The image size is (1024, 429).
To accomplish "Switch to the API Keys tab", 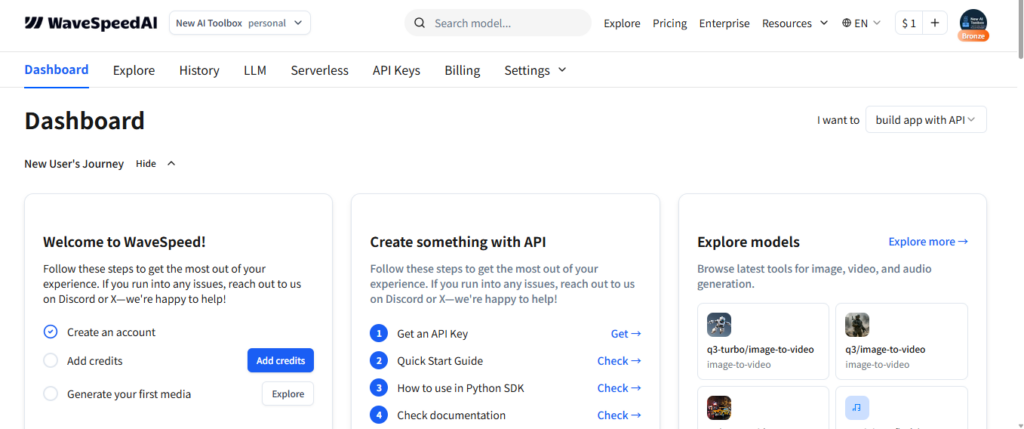I will point(396,70).
